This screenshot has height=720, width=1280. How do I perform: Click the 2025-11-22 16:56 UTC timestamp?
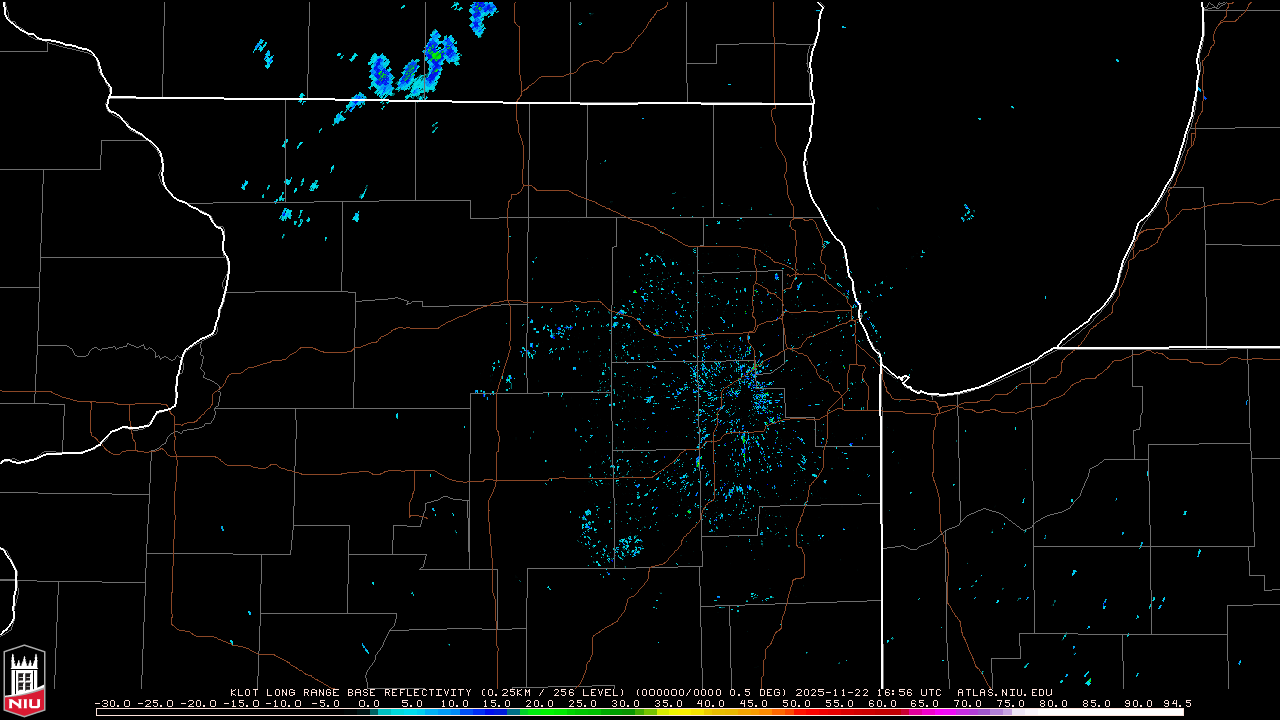(868, 692)
